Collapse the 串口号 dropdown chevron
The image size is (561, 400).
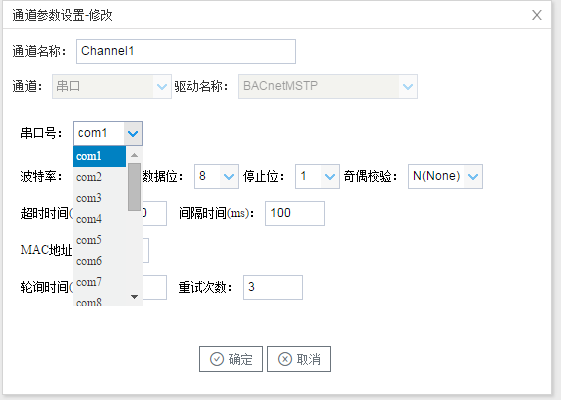133,133
